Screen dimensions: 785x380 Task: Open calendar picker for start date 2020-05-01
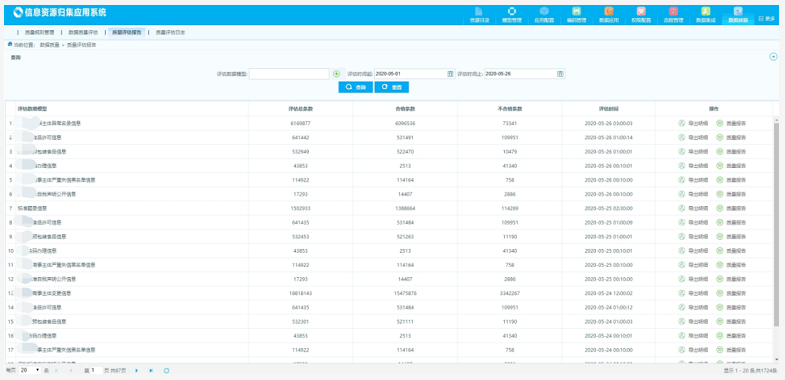click(x=450, y=74)
